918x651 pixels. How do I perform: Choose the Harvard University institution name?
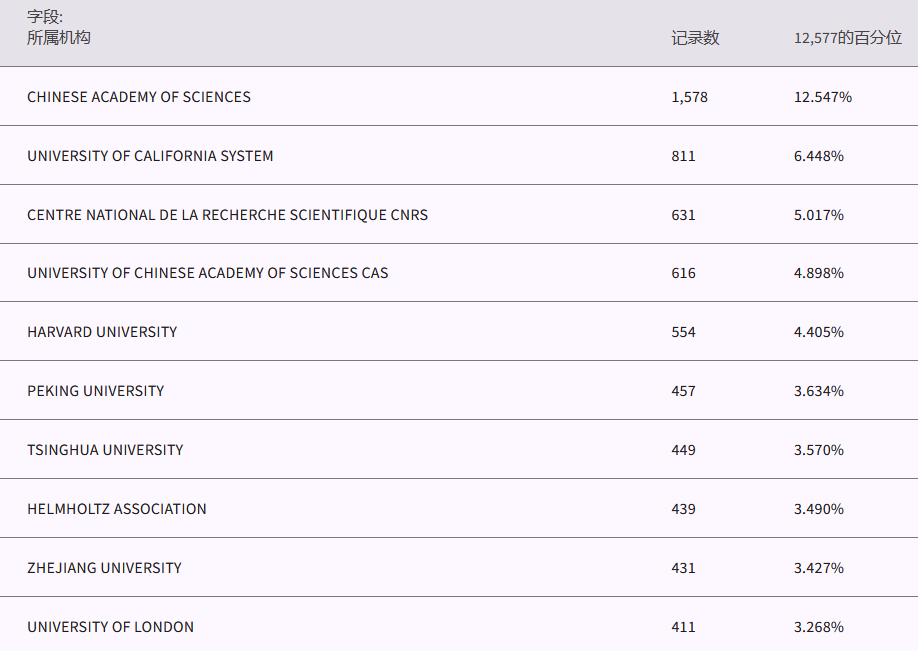[102, 332]
